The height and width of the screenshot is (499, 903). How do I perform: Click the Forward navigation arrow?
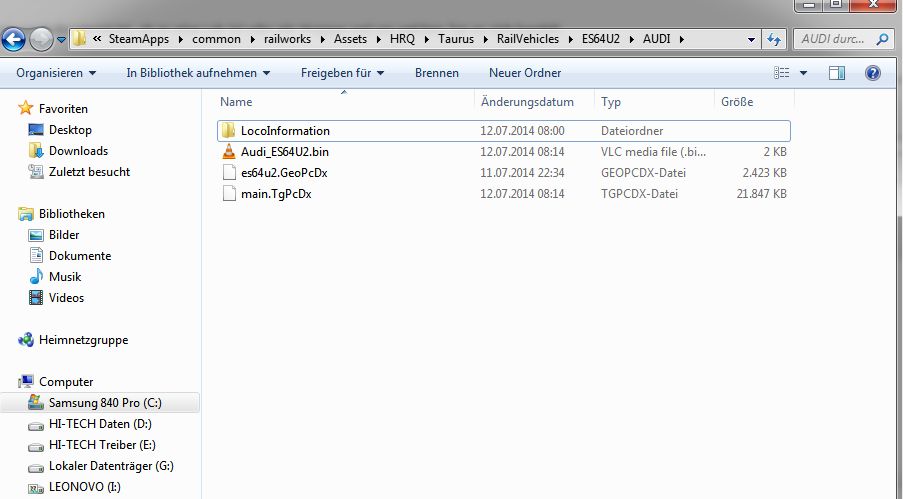(x=41, y=39)
